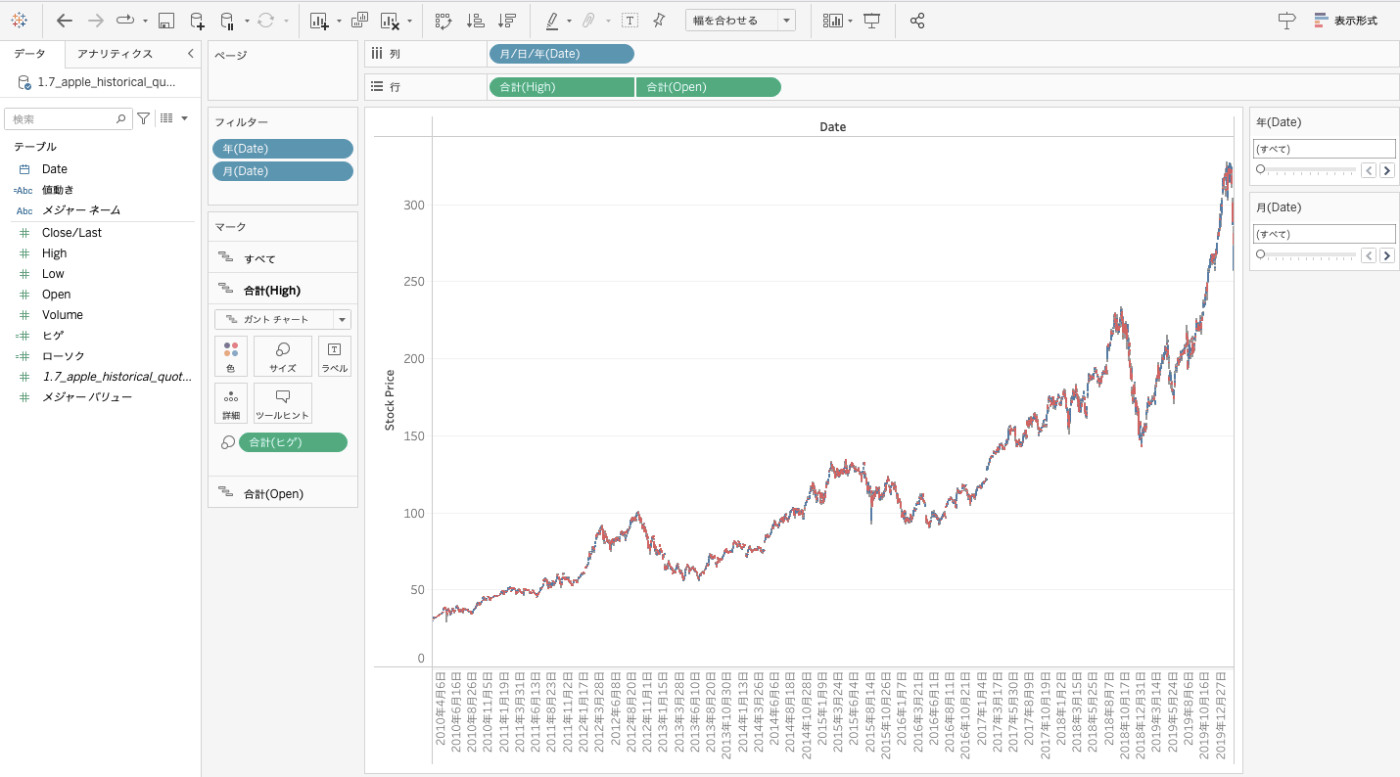Open the Color shelf on the Marks card
The height and width of the screenshot is (777, 1400).
click(230, 356)
